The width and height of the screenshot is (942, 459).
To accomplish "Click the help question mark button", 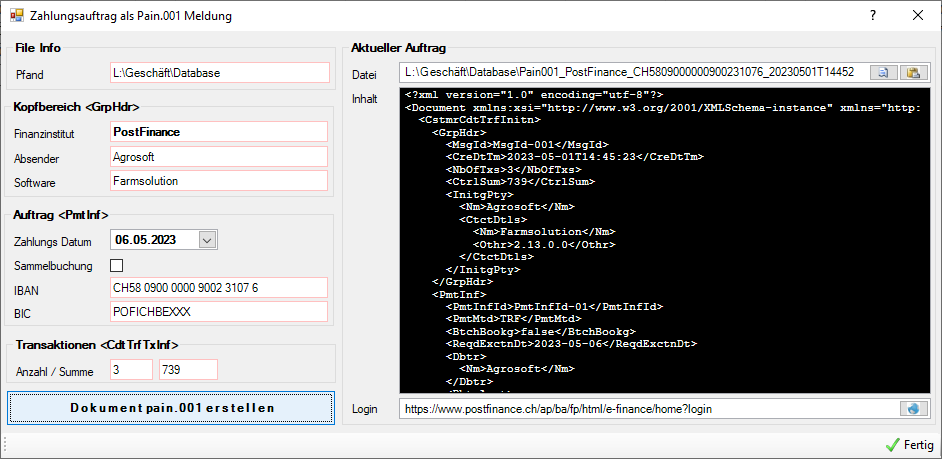I will (x=873, y=16).
